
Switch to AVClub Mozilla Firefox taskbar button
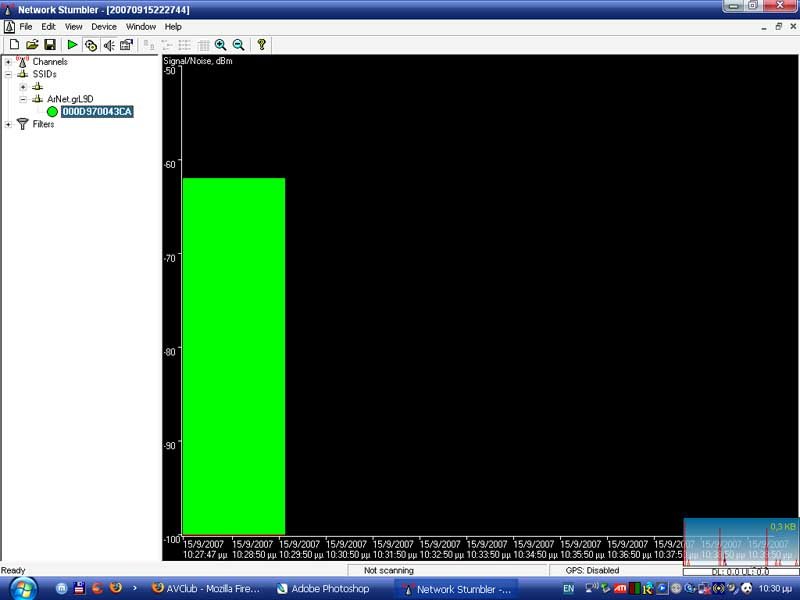click(205, 589)
